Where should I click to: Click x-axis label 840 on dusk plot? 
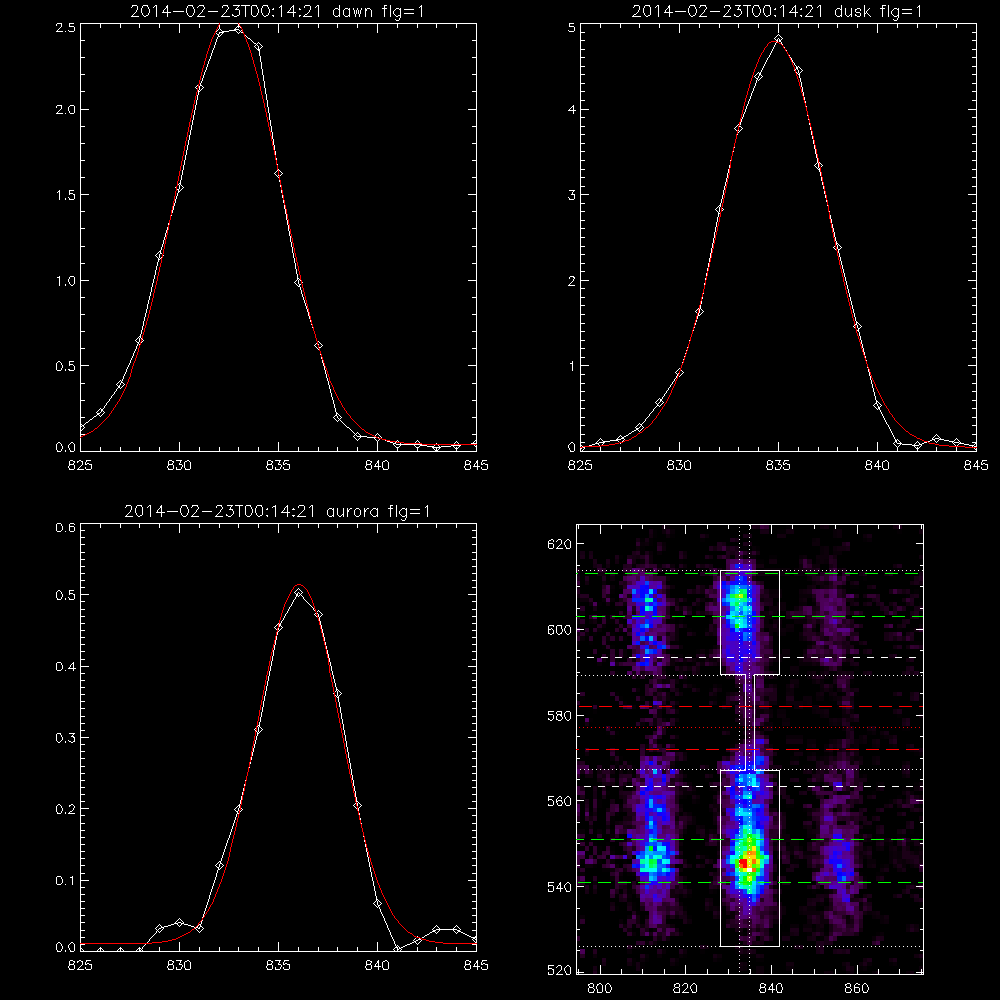(x=877, y=466)
